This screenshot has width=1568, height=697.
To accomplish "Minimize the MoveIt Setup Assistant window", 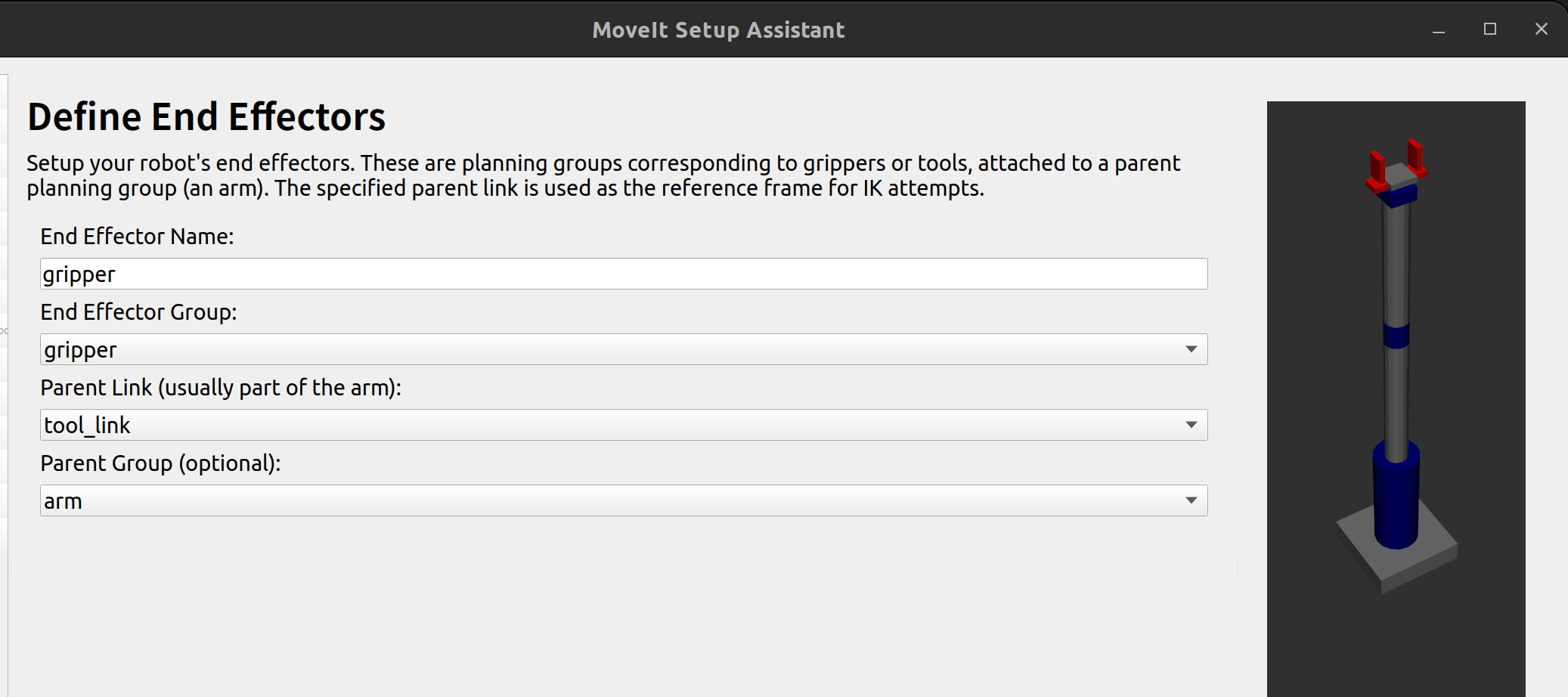I will coord(1439,29).
